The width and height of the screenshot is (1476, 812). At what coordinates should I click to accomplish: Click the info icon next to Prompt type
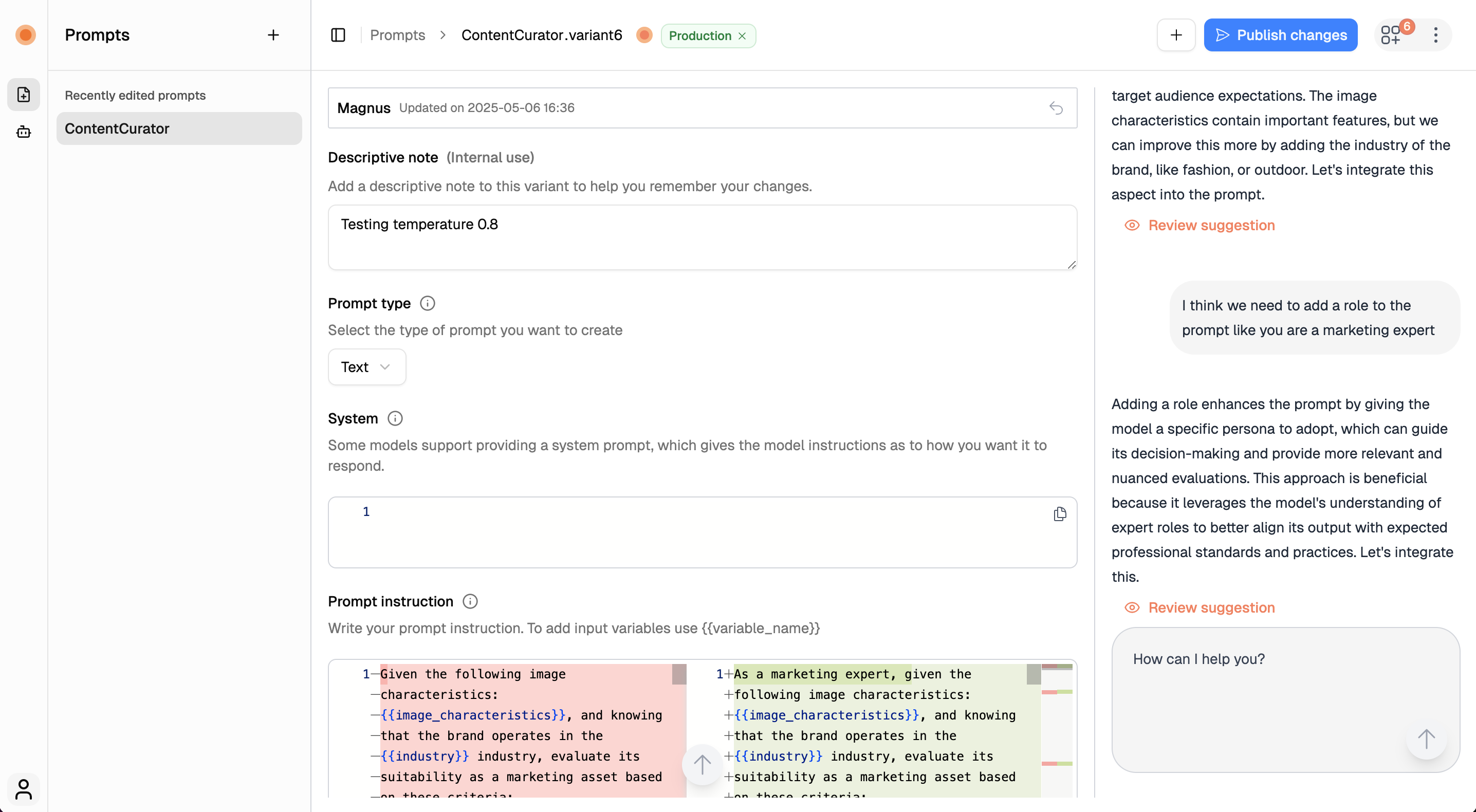pos(428,303)
